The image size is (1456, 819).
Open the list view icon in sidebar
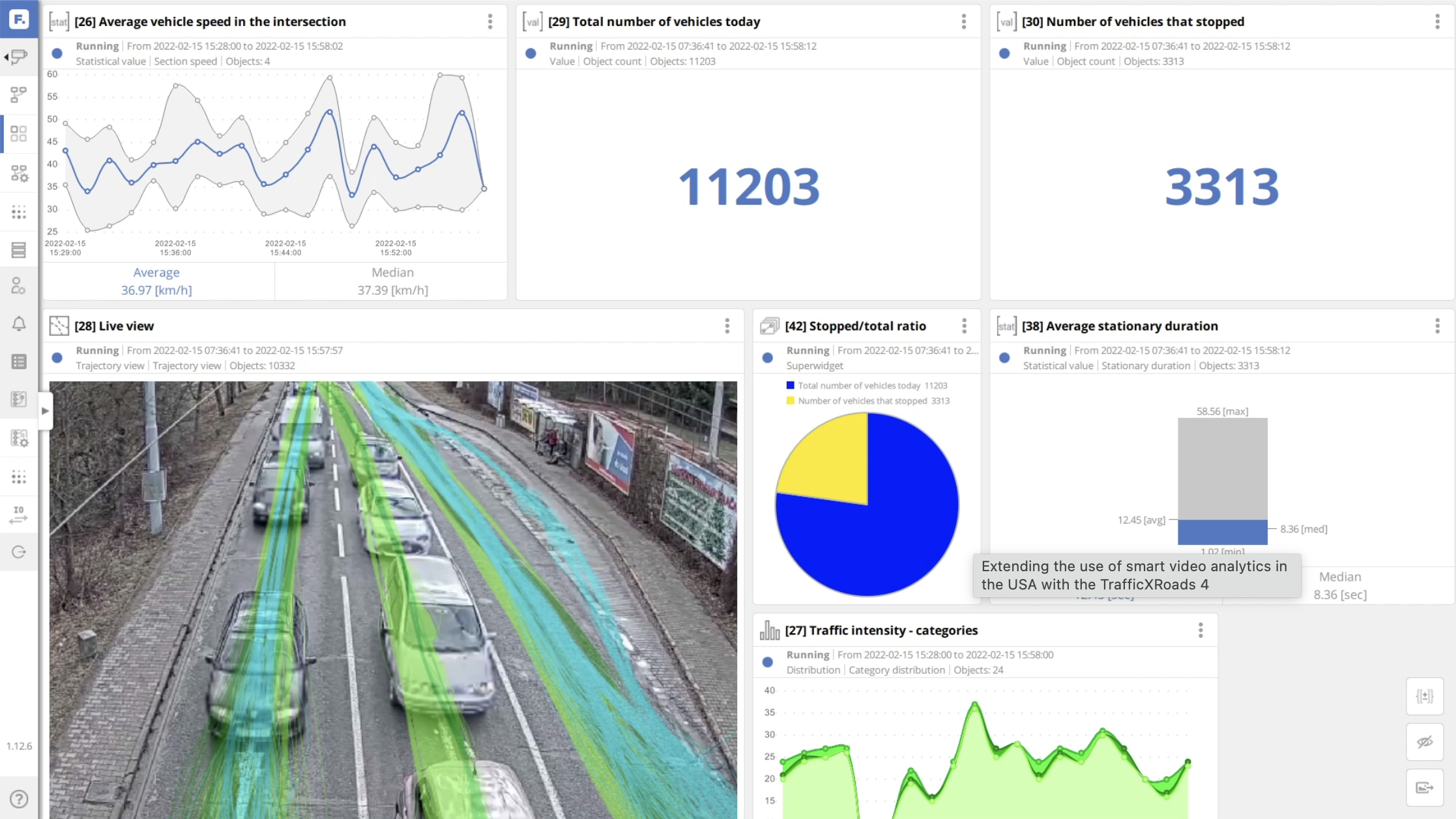19,361
